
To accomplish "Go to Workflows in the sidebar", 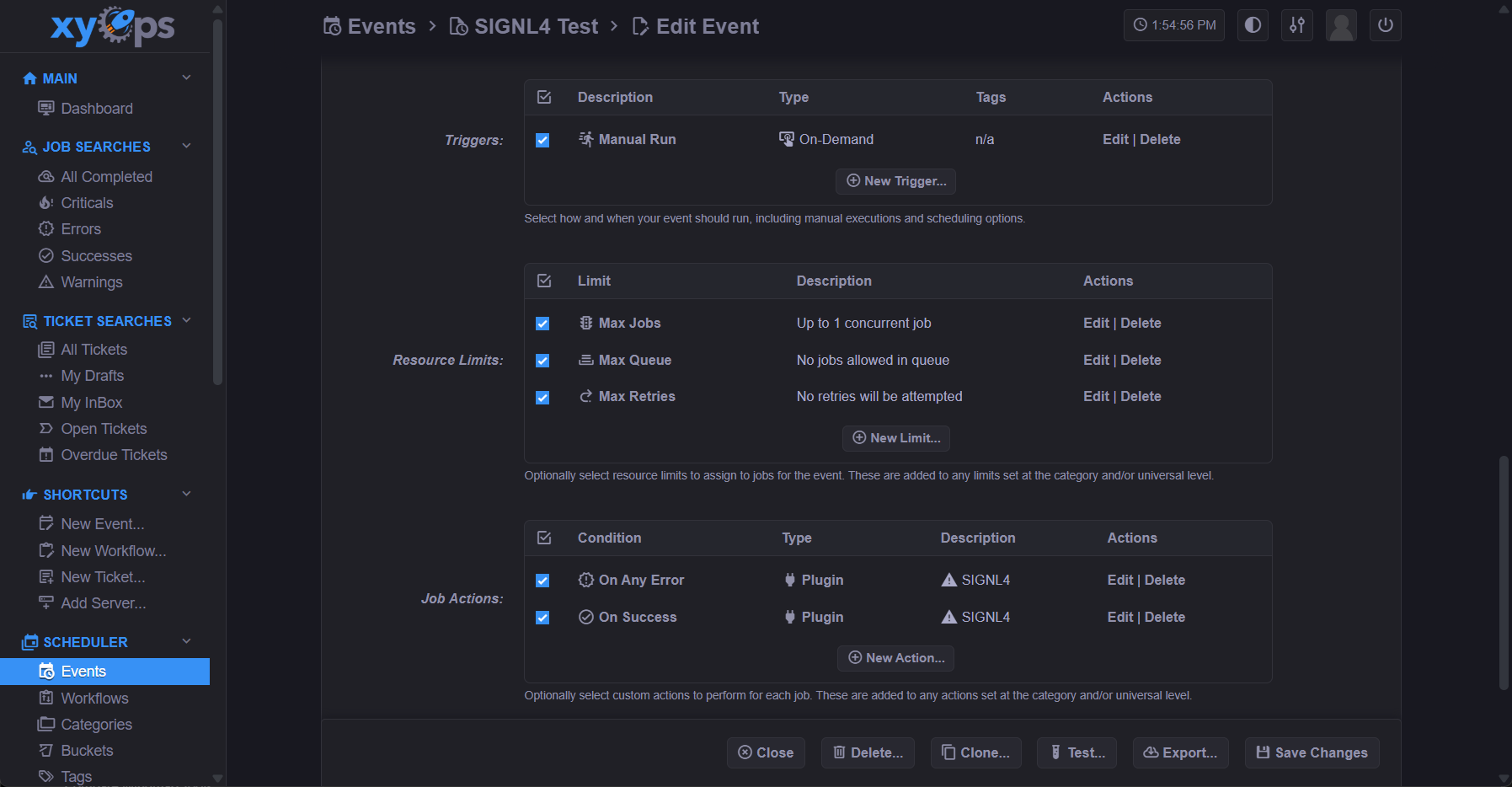I will (x=94, y=699).
